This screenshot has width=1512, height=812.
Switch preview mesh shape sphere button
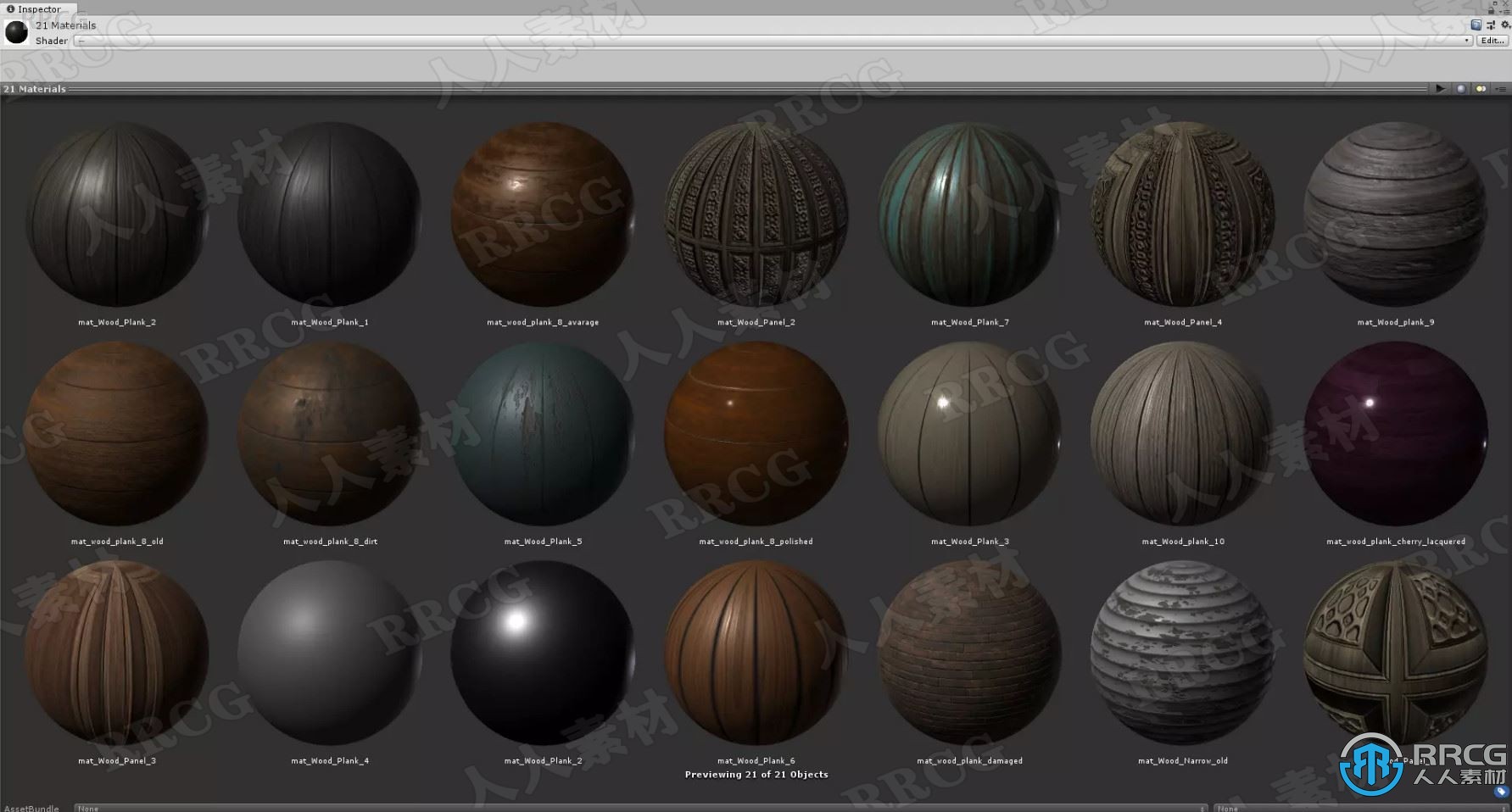tap(1461, 88)
